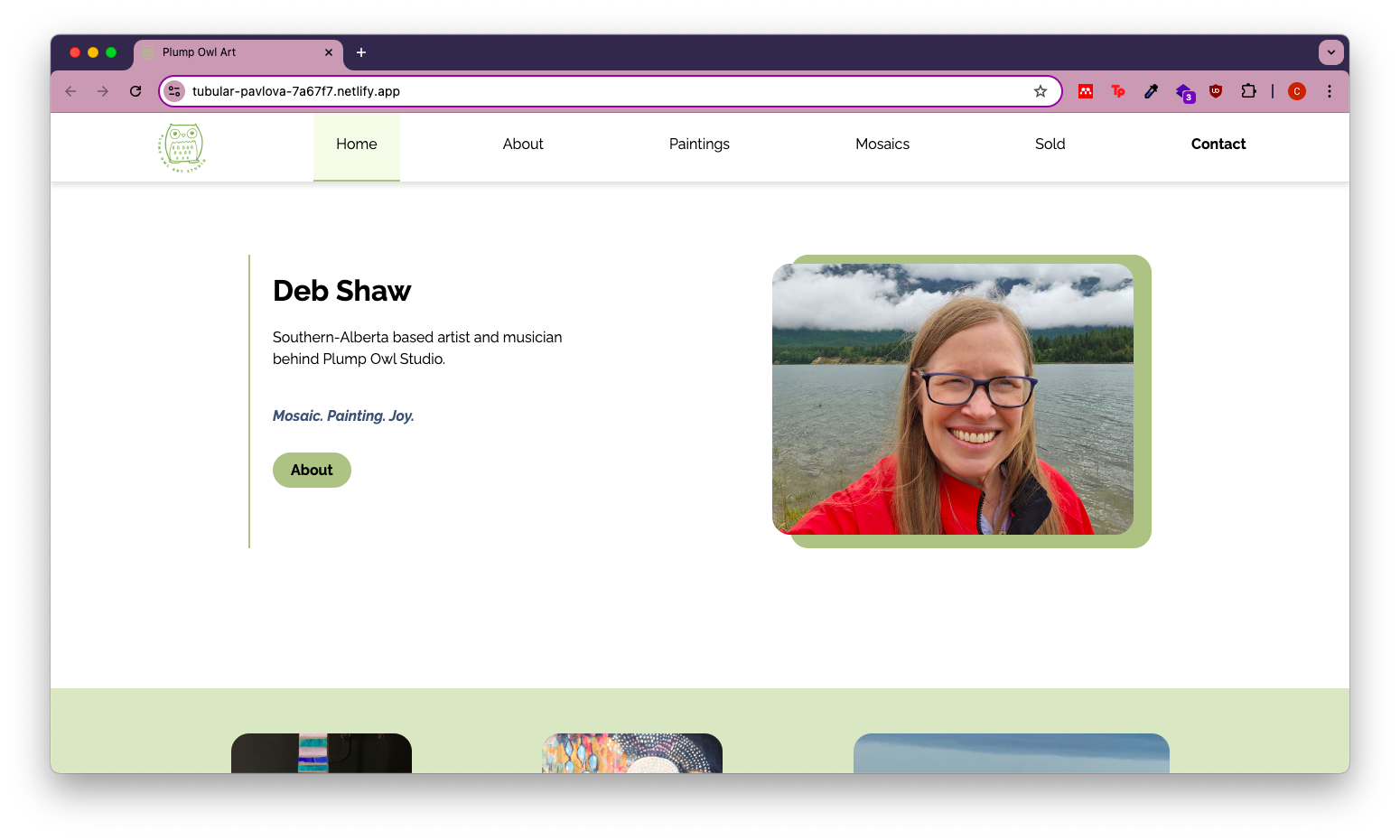The height and width of the screenshot is (840, 1400).
Task: Switch to the Mosaics navigation item
Action: click(x=882, y=145)
